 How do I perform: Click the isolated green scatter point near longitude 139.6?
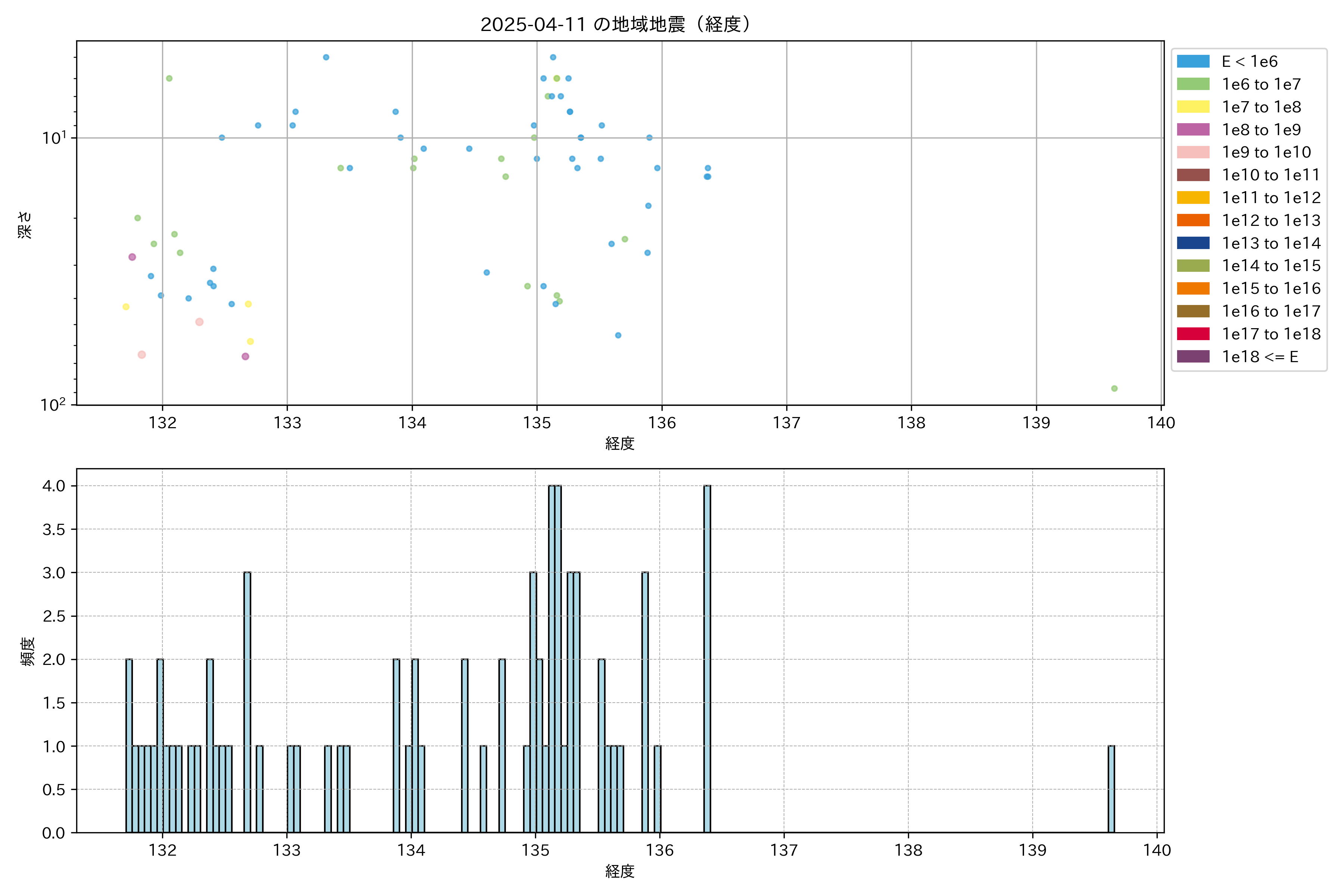click(1114, 389)
